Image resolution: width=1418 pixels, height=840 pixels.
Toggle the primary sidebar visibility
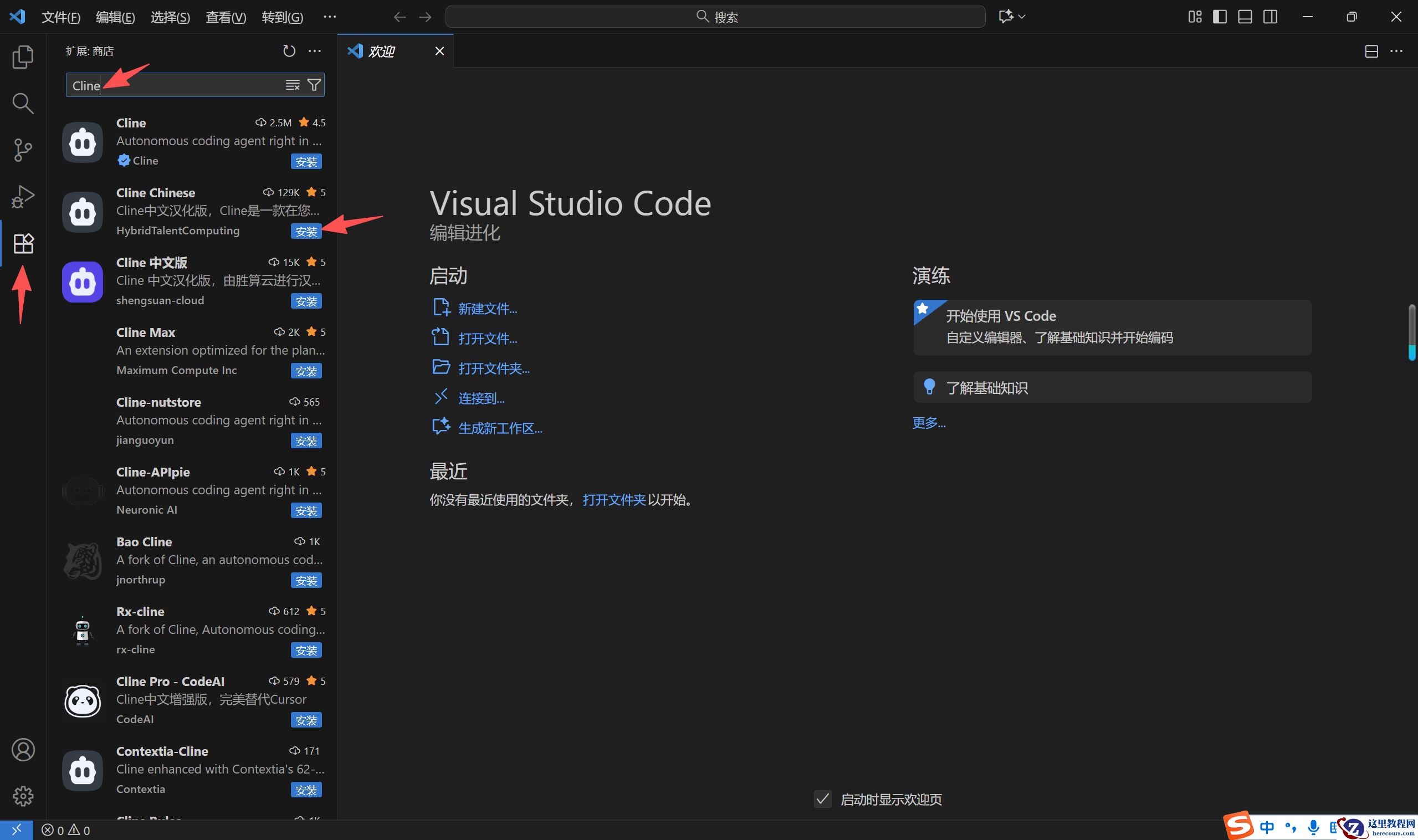click(x=1219, y=17)
